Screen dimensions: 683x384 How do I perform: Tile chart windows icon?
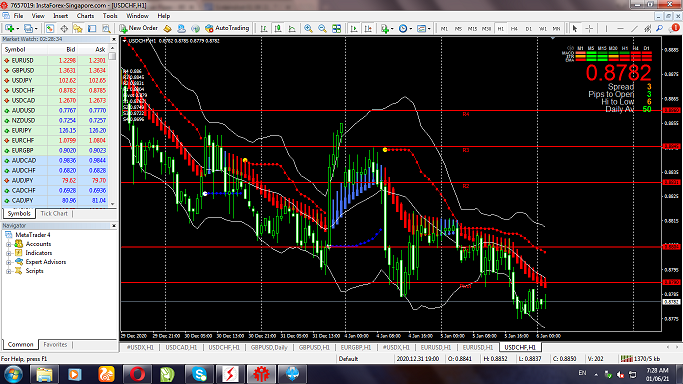coord(336,28)
